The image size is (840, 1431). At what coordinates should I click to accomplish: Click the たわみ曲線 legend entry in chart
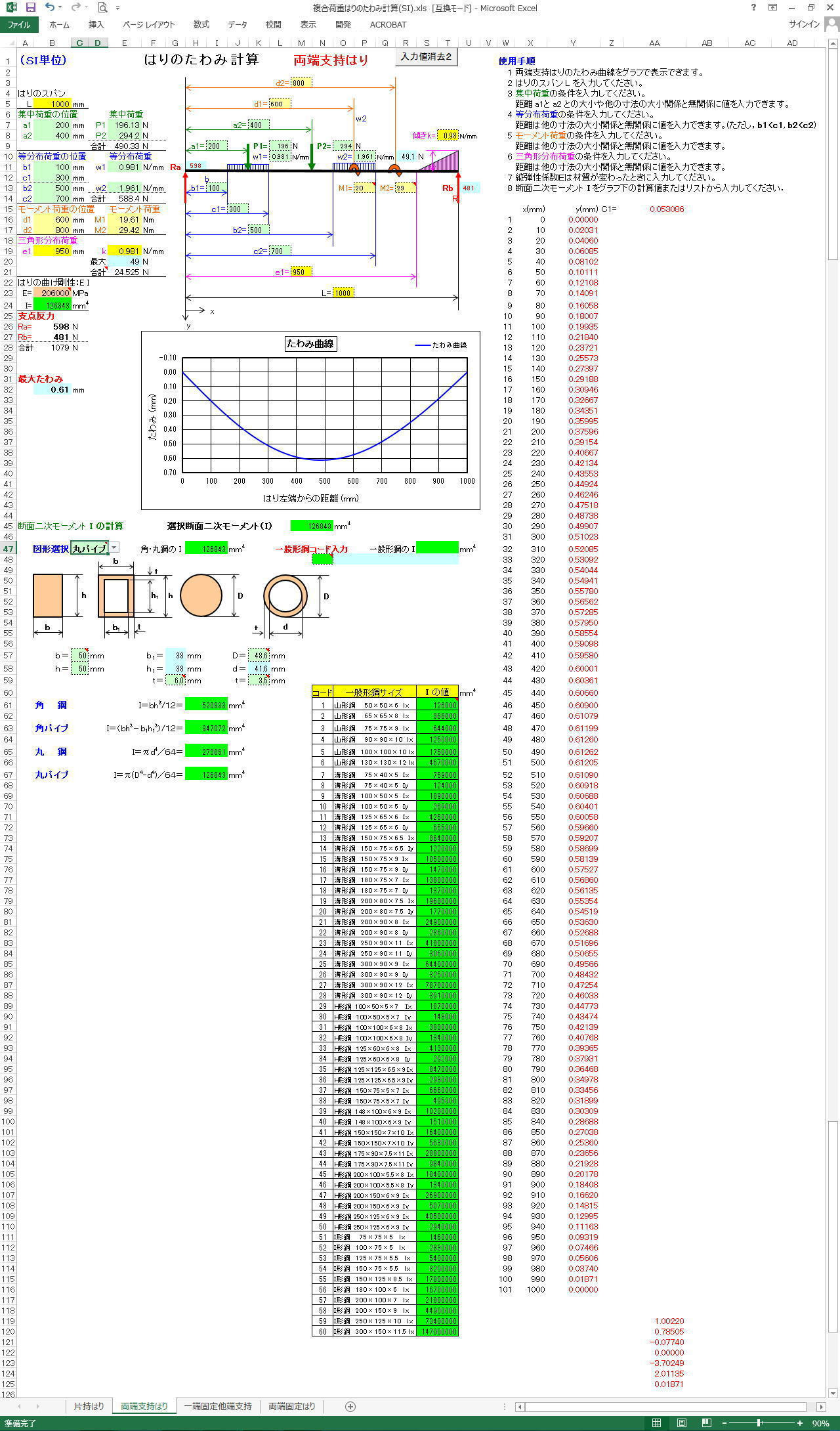pos(441,345)
